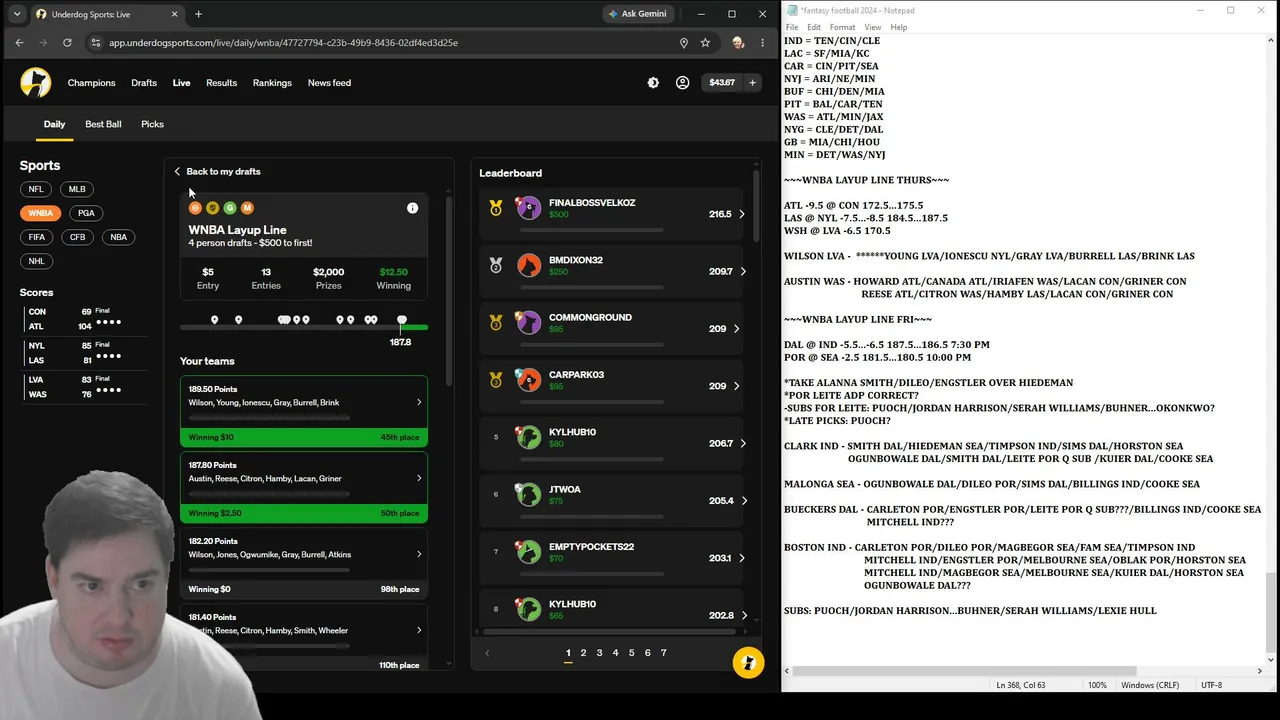
Task: Switch to the Picks tab
Action: click(x=152, y=124)
